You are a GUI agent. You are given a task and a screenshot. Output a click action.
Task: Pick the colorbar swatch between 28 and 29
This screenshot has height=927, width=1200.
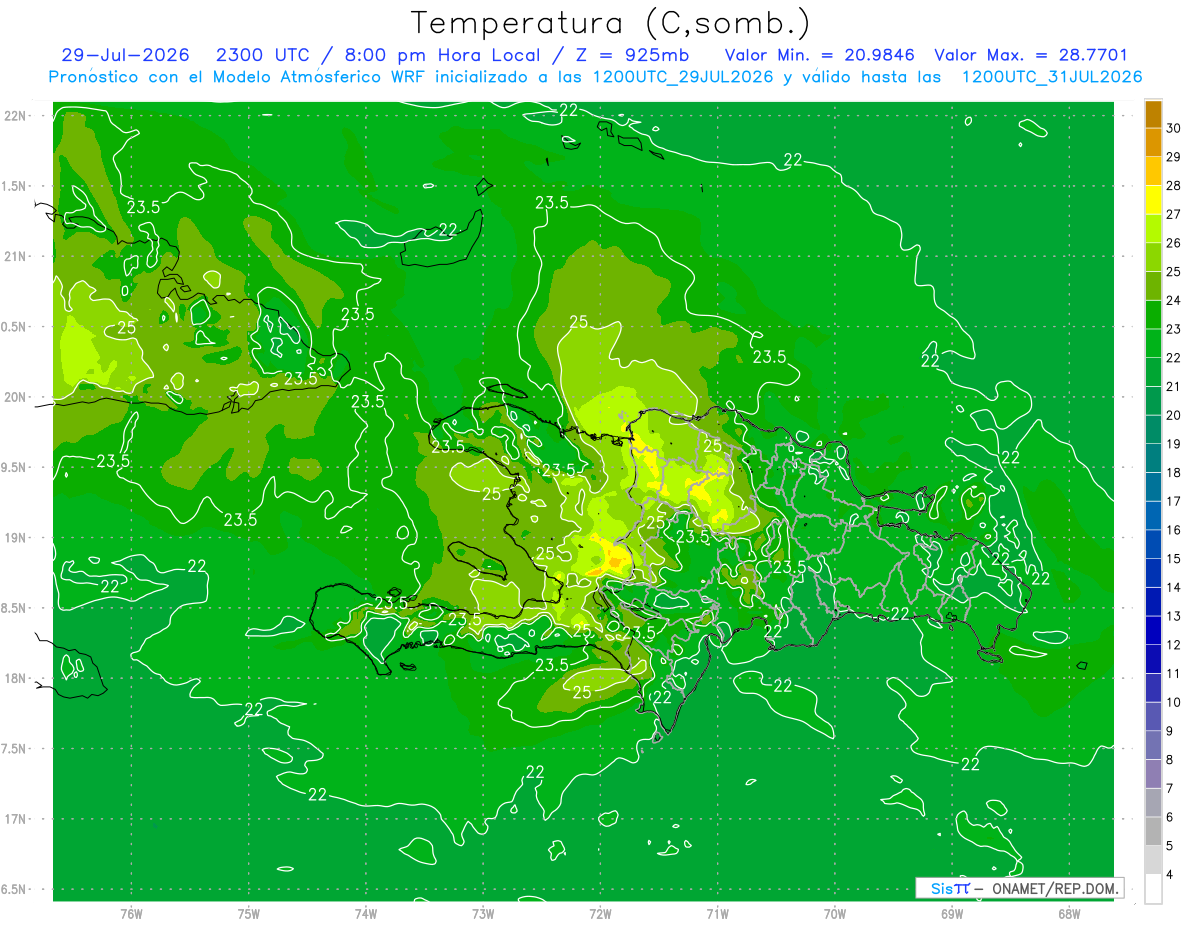[x=1153, y=171]
